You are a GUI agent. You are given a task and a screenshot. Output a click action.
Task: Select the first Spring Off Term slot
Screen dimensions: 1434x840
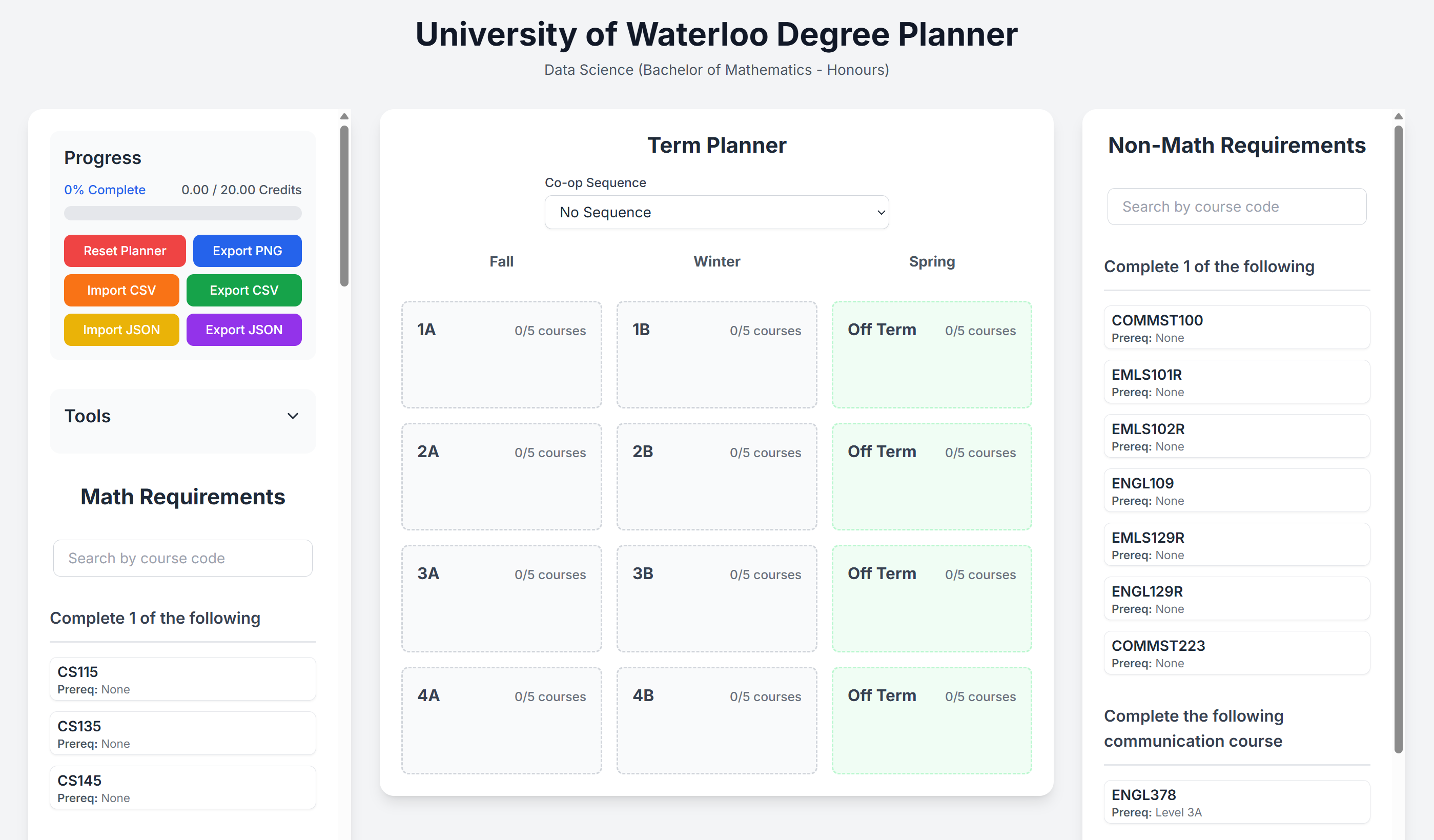pos(932,355)
